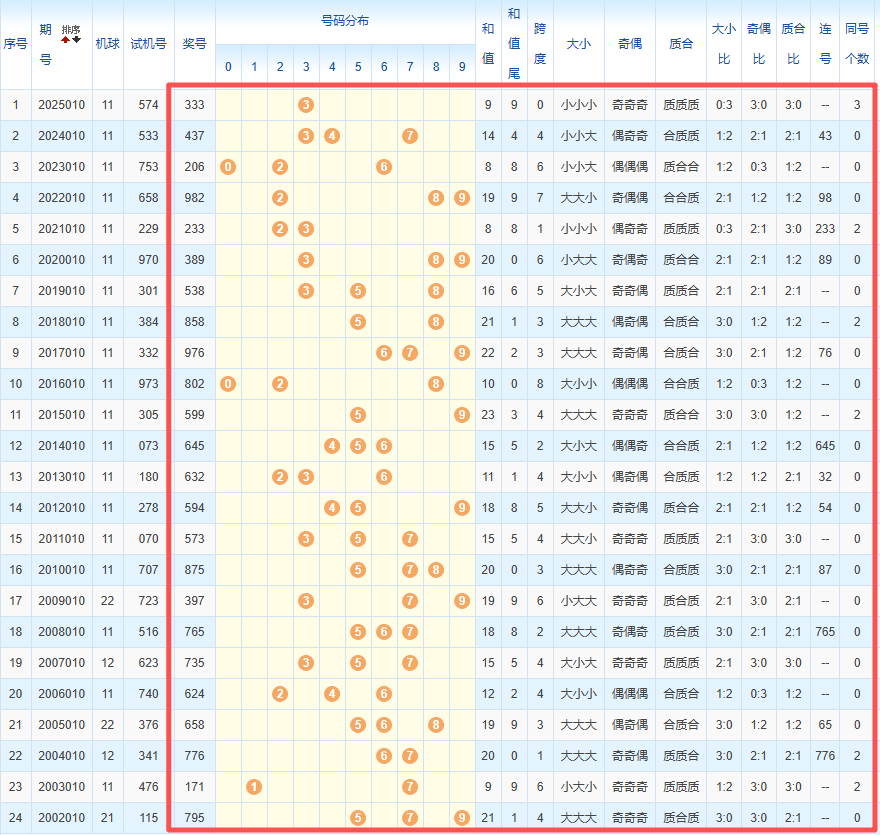Image resolution: width=880 pixels, height=835 pixels.
Task: Click the black descending sort arrow
Action: (77, 41)
